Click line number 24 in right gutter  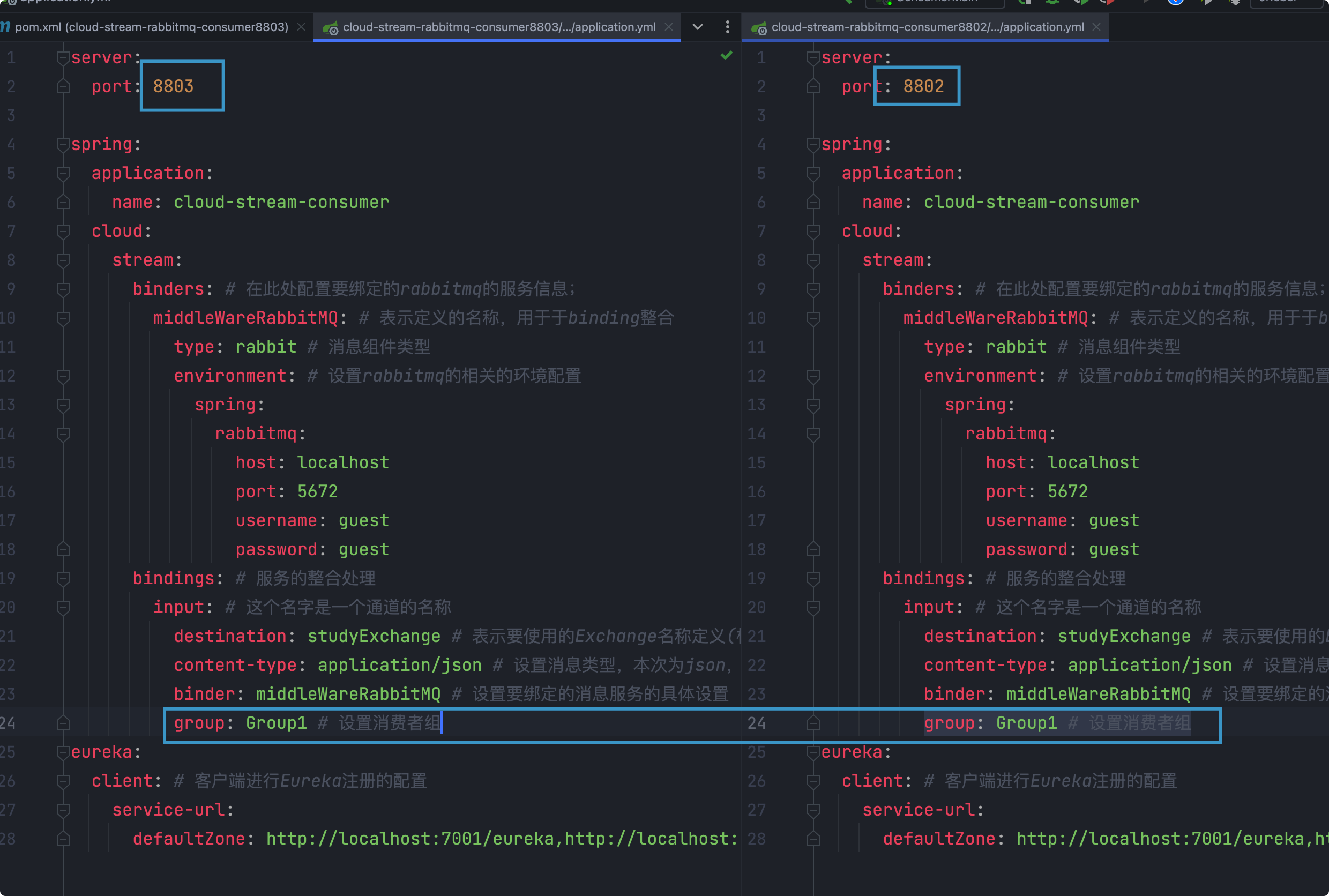(x=756, y=723)
